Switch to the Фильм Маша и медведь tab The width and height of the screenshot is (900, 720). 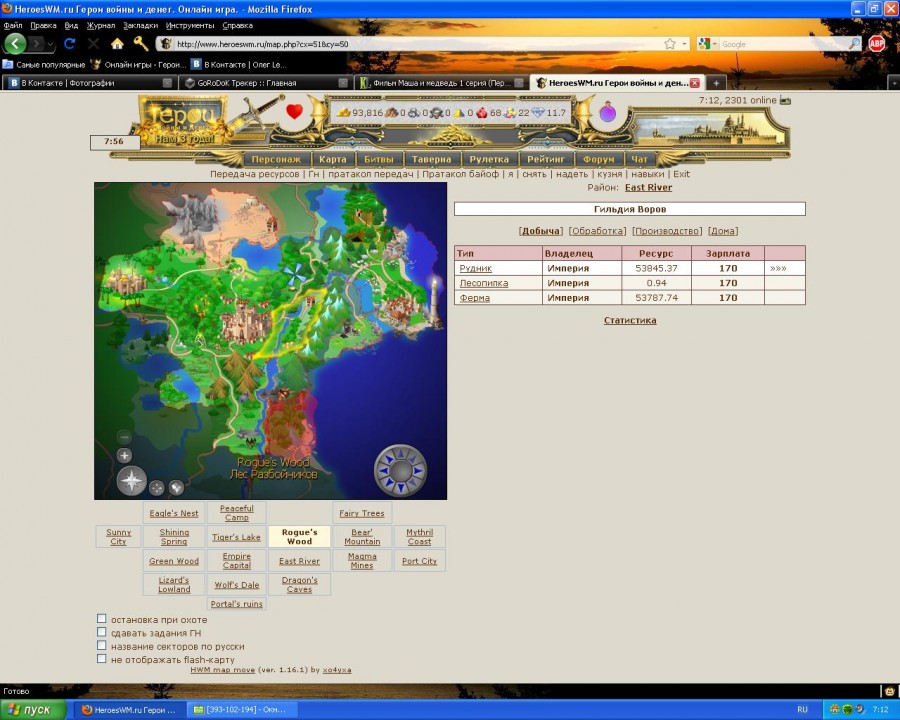click(x=441, y=83)
